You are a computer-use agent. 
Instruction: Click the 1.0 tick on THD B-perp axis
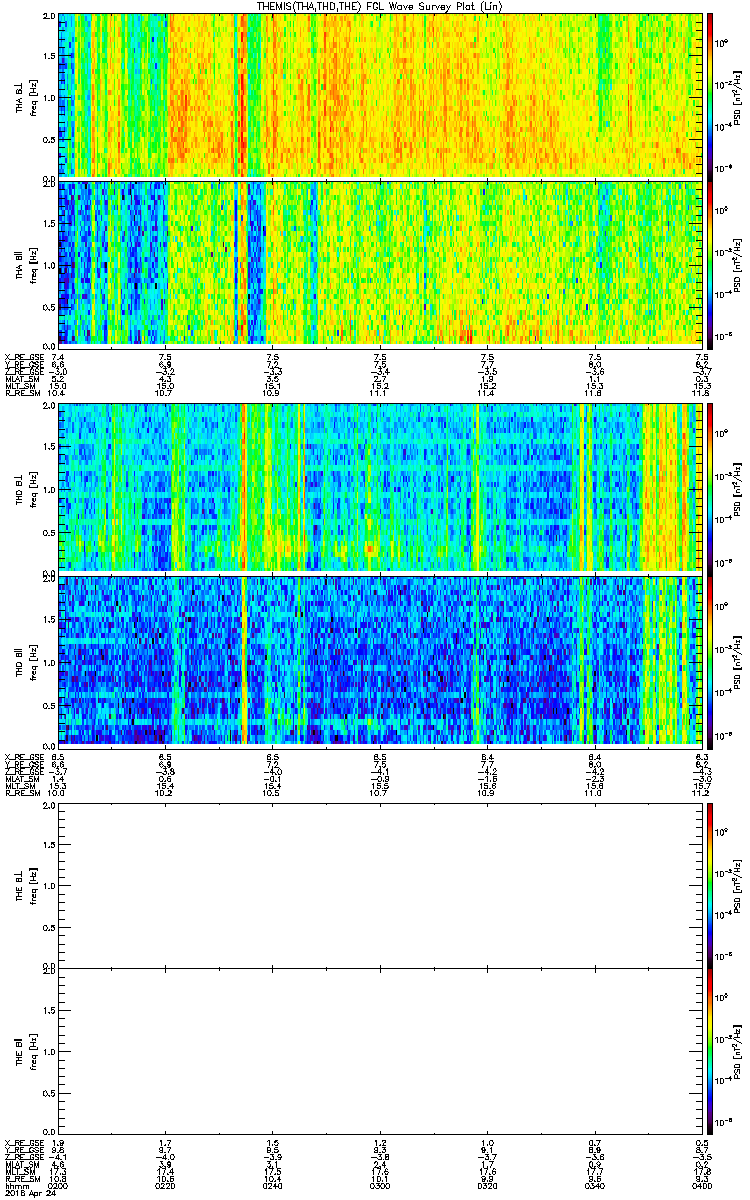tap(50, 488)
